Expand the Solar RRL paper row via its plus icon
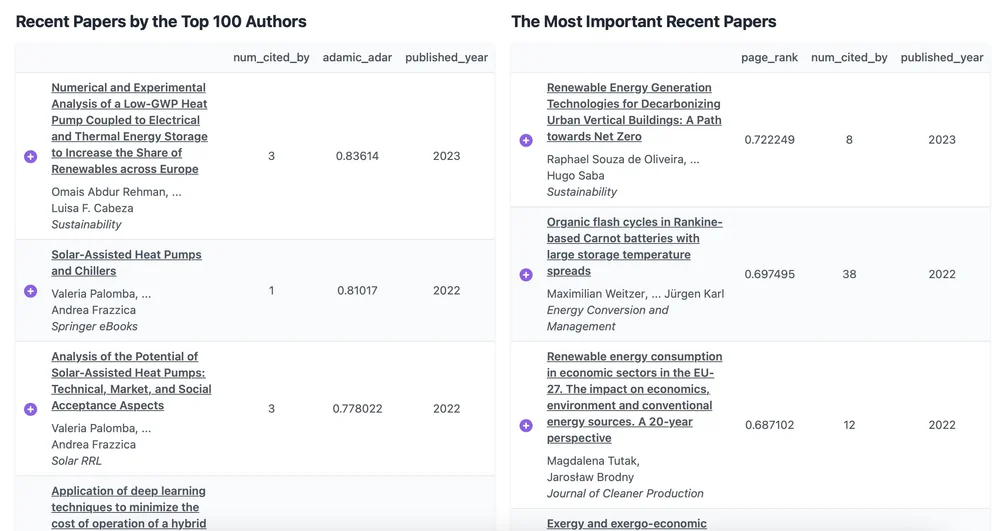Viewport: 1000px width, 531px height. pyautogui.click(x=31, y=409)
